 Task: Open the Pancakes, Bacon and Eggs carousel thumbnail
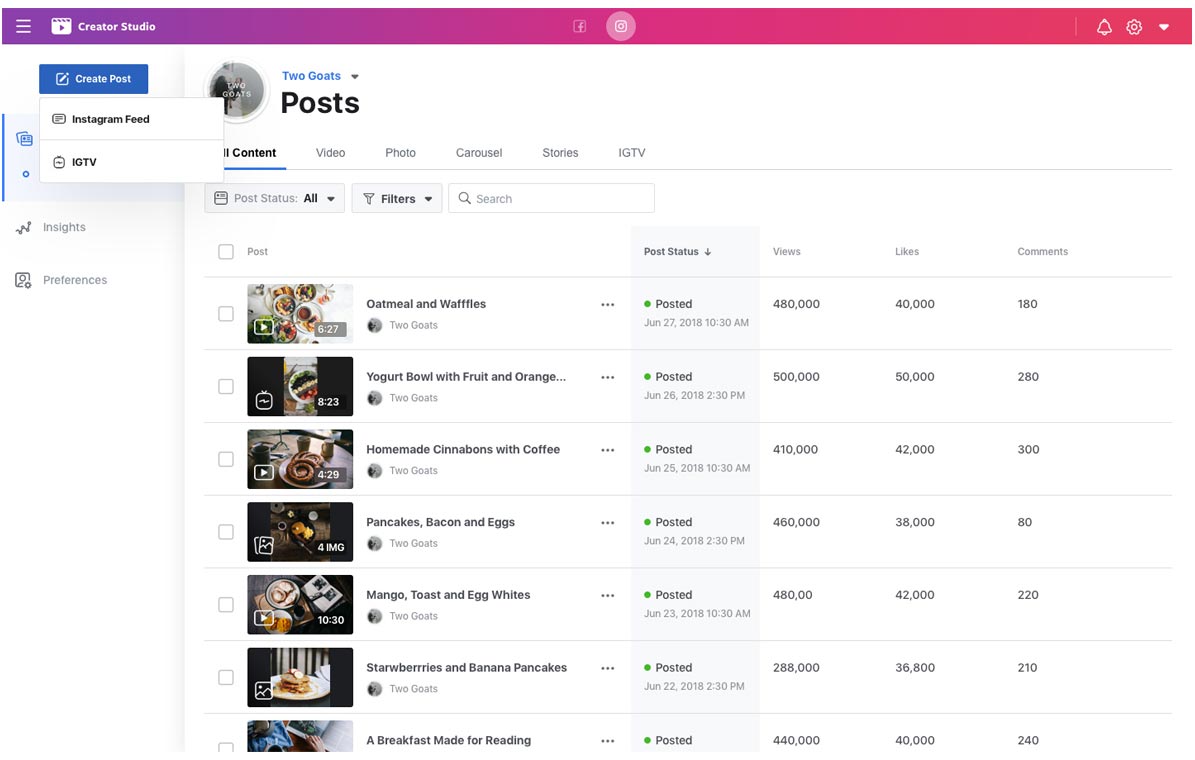coord(300,532)
